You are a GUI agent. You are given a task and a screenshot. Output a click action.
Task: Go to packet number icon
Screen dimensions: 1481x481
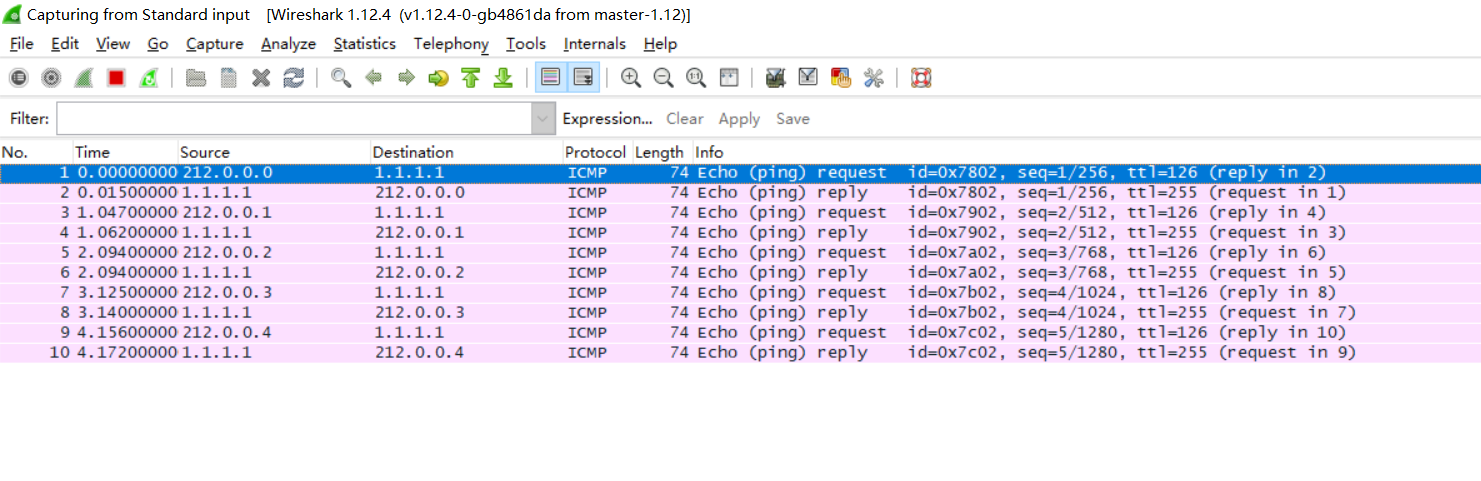pyautogui.click(x=438, y=78)
